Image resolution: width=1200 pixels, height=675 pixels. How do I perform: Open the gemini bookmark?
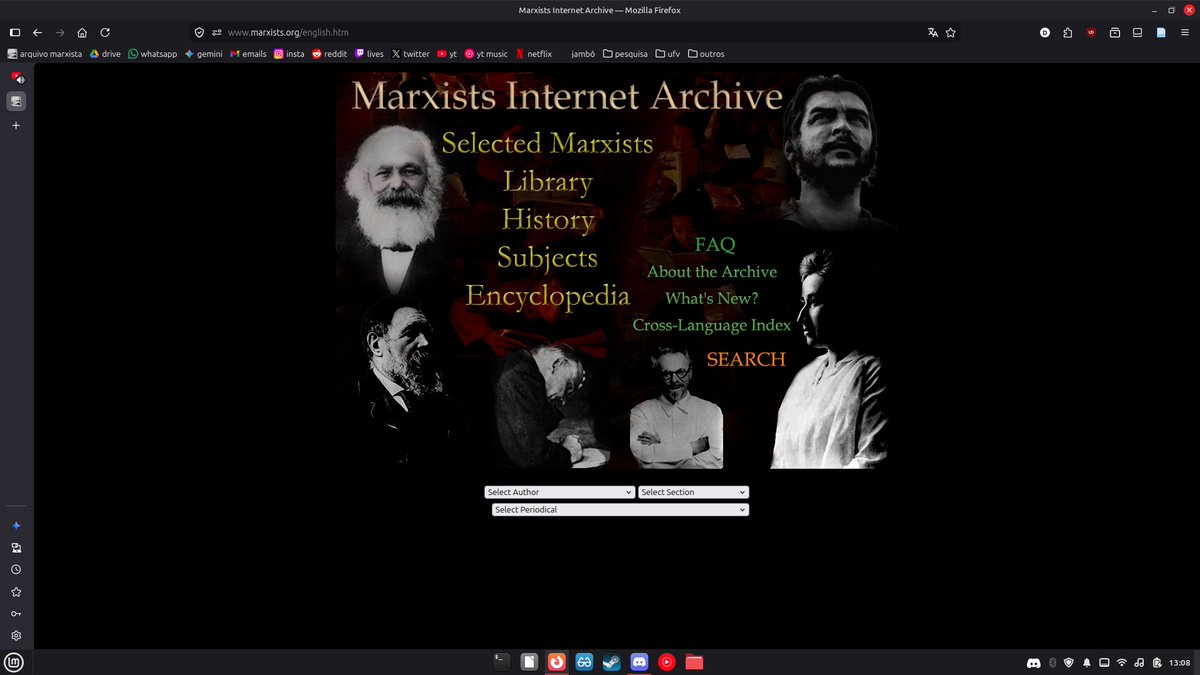click(203, 54)
